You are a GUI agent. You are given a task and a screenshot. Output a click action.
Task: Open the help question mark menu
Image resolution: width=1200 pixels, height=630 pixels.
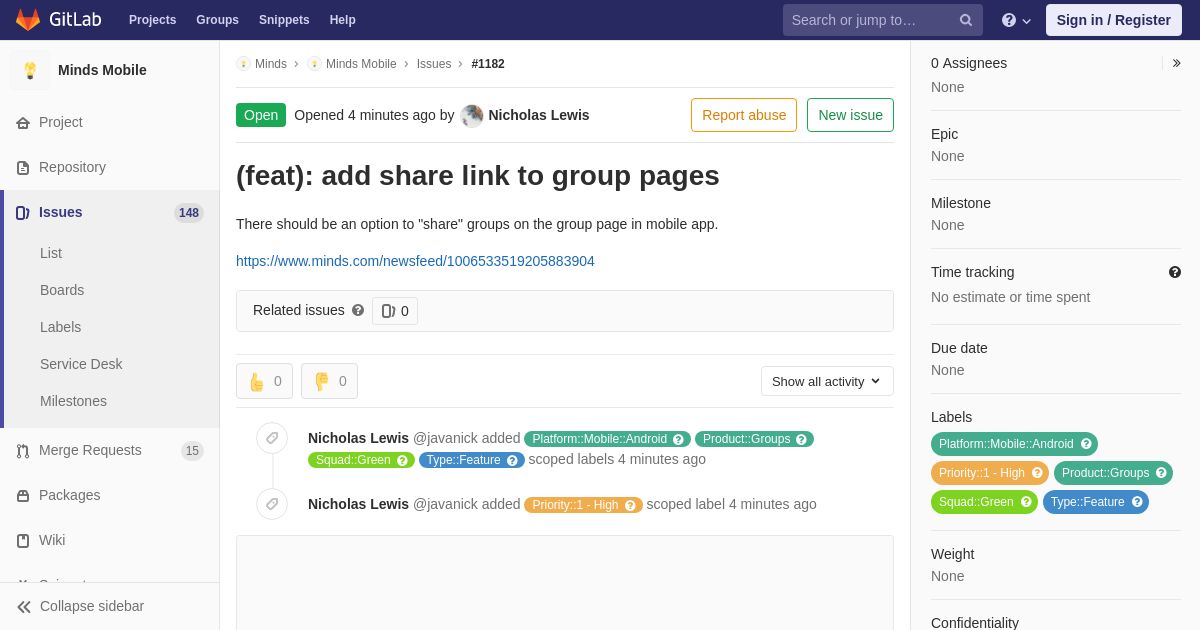pyautogui.click(x=1016, y=20)
